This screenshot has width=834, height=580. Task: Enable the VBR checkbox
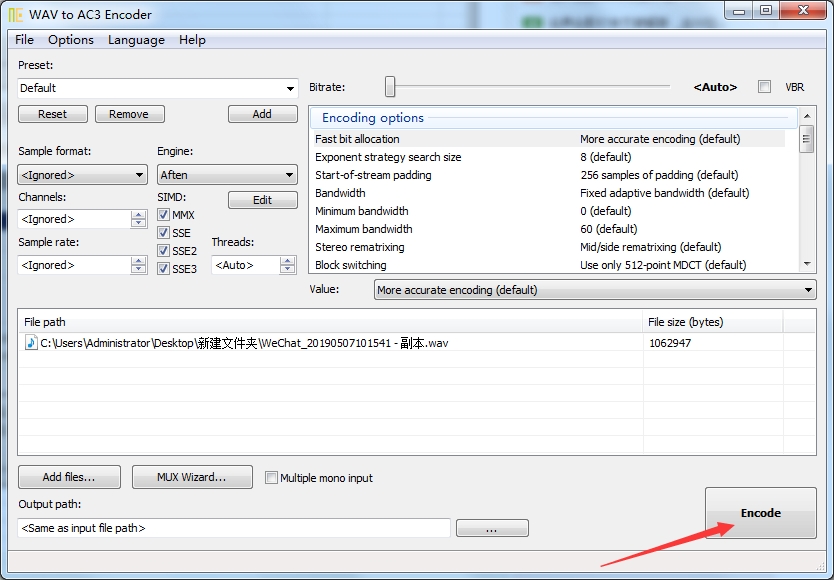point(764,87)
